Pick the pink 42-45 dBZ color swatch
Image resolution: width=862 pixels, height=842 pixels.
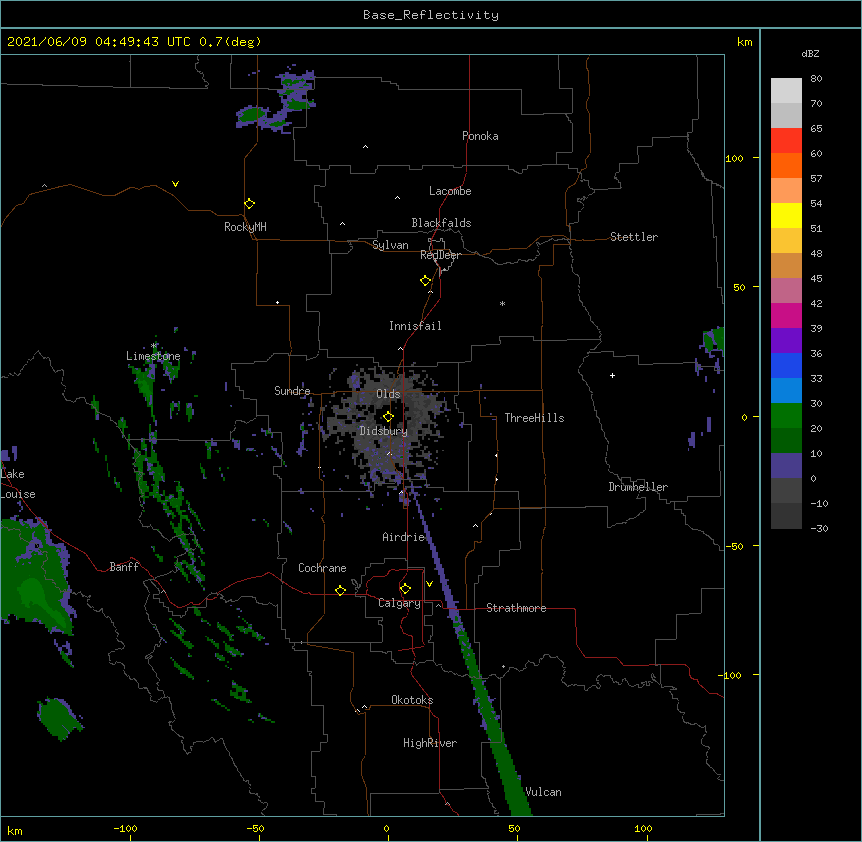tap(786, 291)
